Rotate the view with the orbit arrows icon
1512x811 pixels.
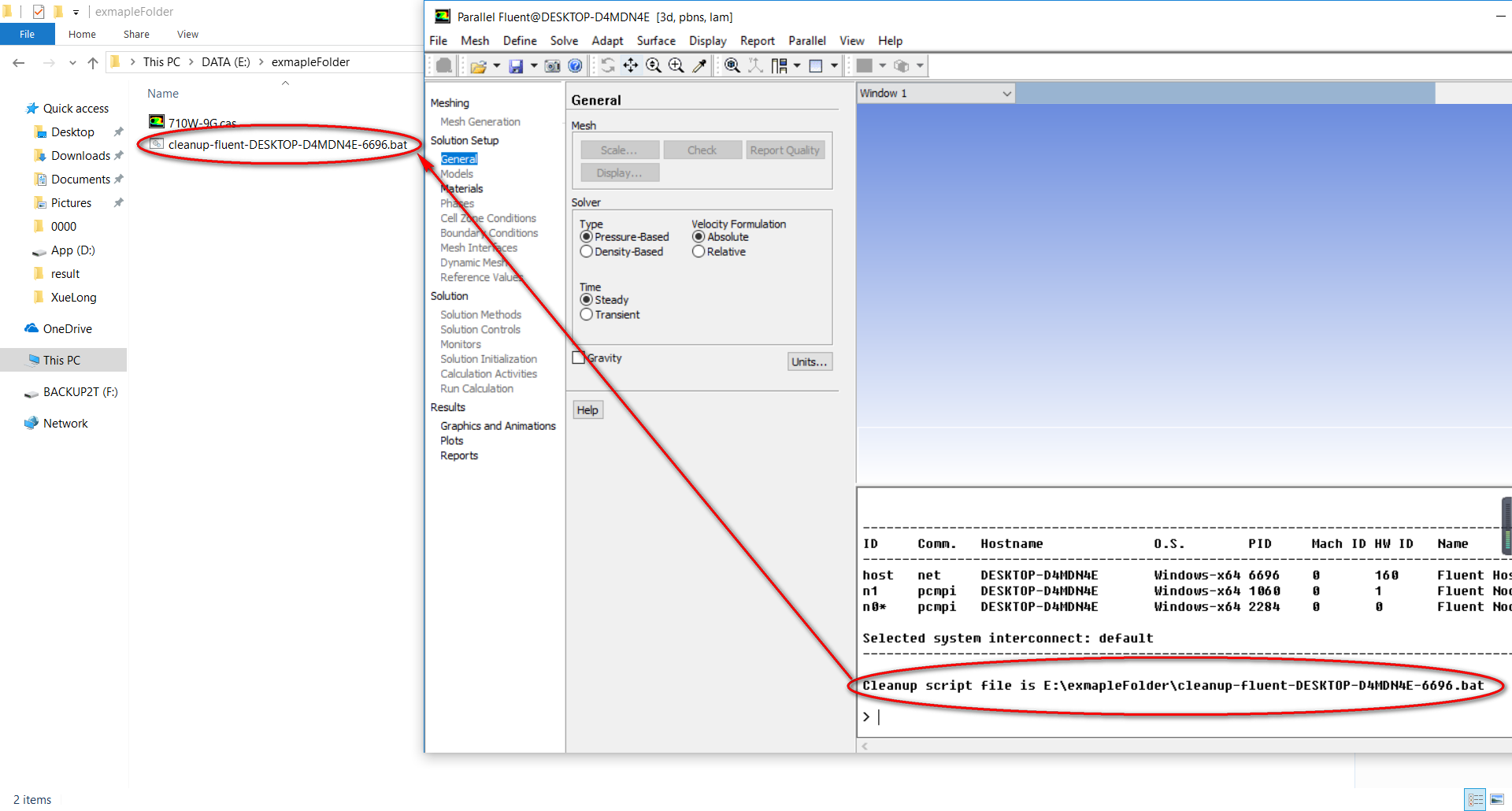pos(607,66)
